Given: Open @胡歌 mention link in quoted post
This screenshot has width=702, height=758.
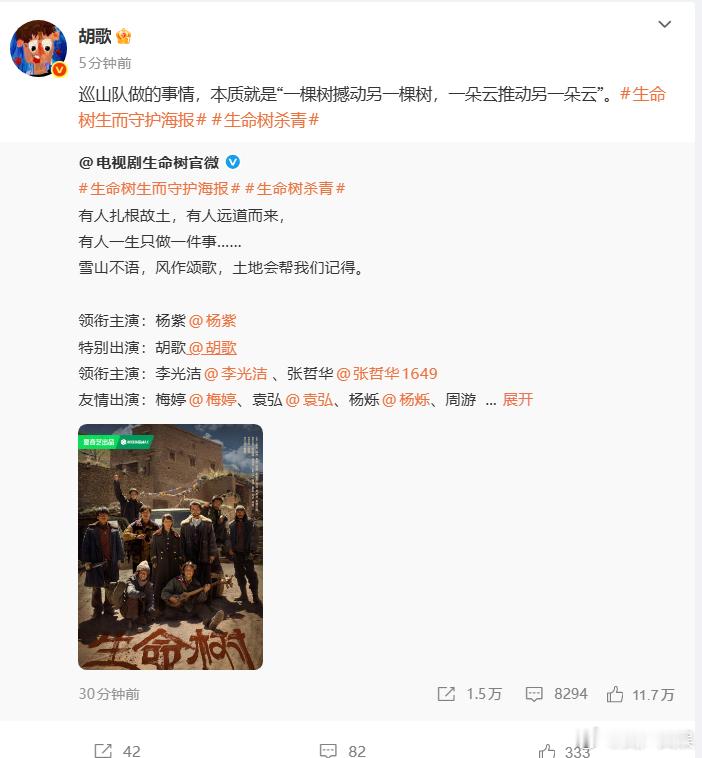Looking at the screenshot, I should [x=213, y=347].
